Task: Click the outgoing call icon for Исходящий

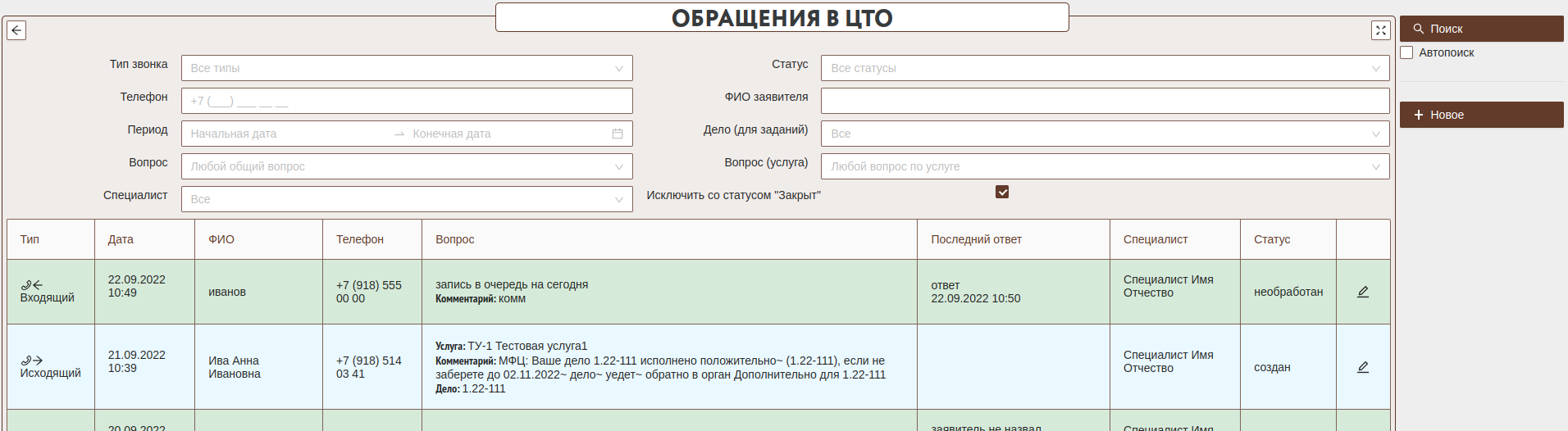Action: (32, 360)
